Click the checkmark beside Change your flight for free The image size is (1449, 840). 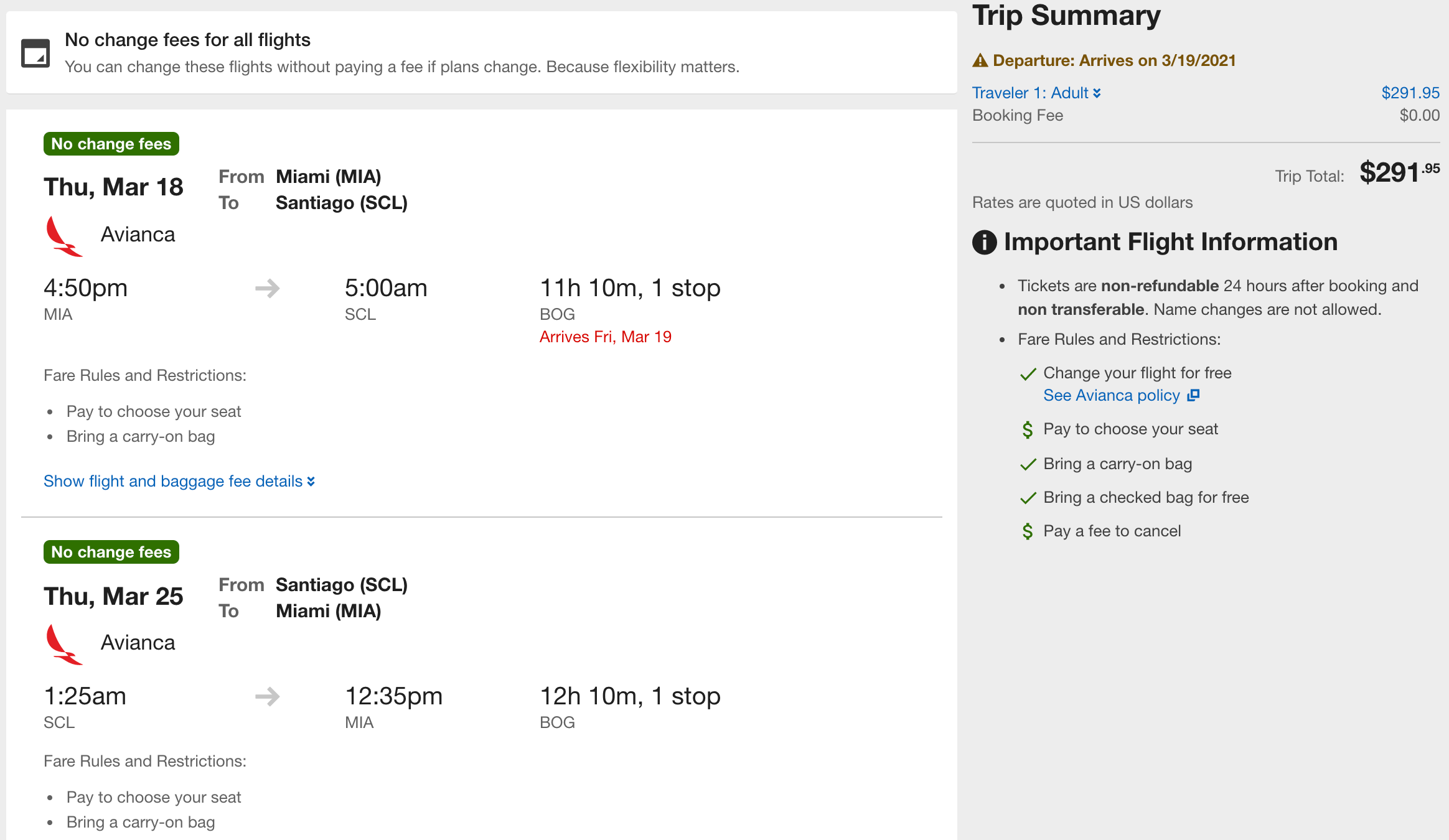pyautogui.click(x=1028, y=373)
